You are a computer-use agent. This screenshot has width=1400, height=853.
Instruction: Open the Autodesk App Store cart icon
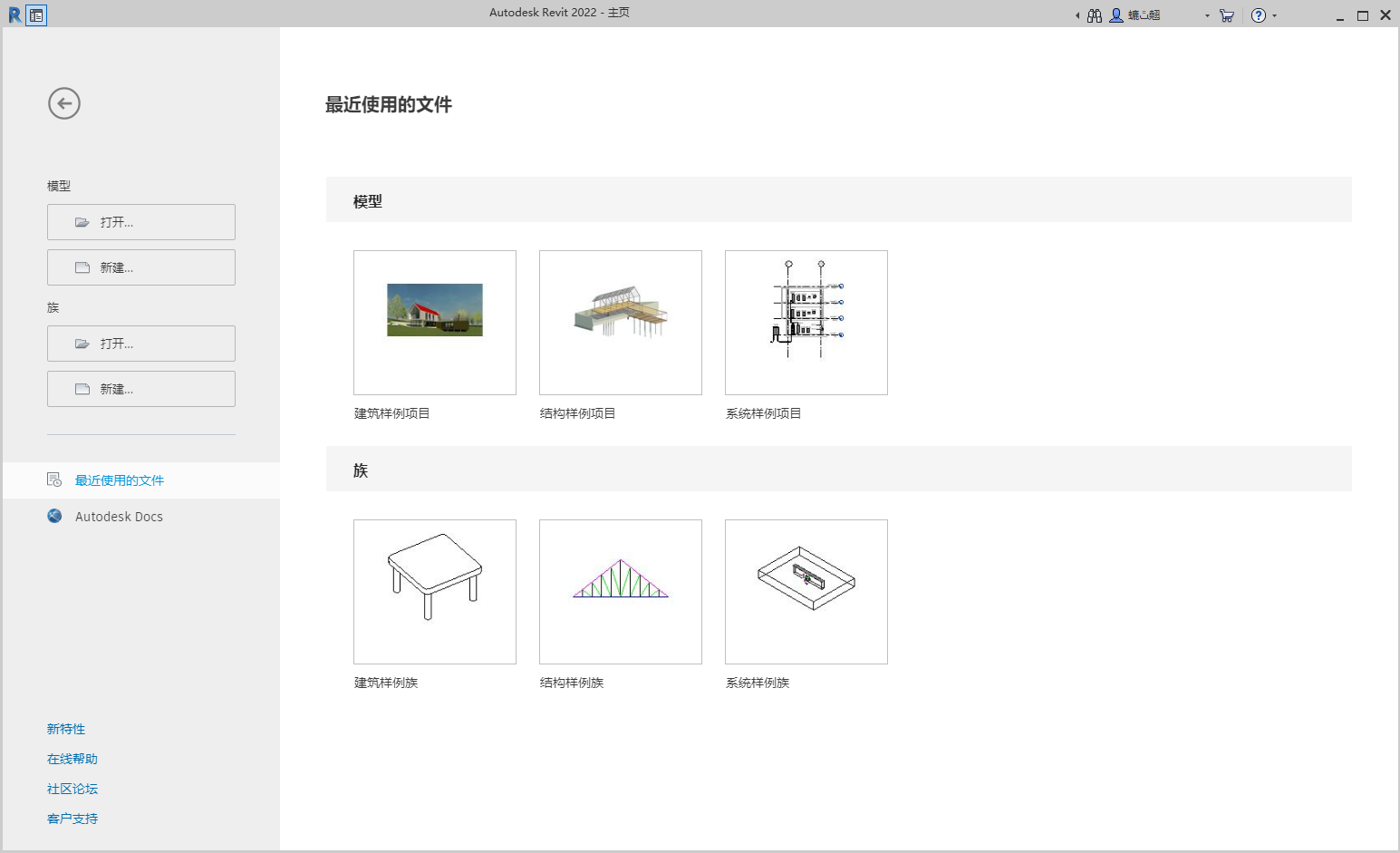click(x=1227, y=15)
